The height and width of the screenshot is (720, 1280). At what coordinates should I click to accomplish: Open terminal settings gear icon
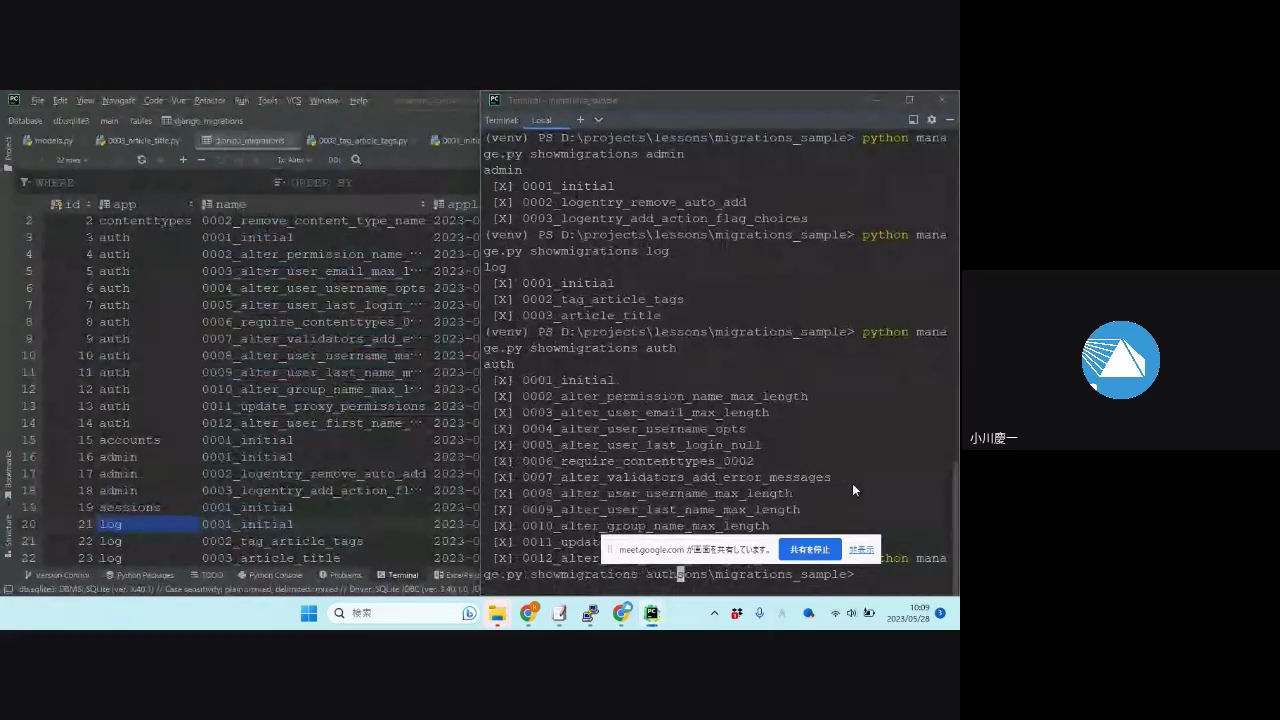point(932,120)
